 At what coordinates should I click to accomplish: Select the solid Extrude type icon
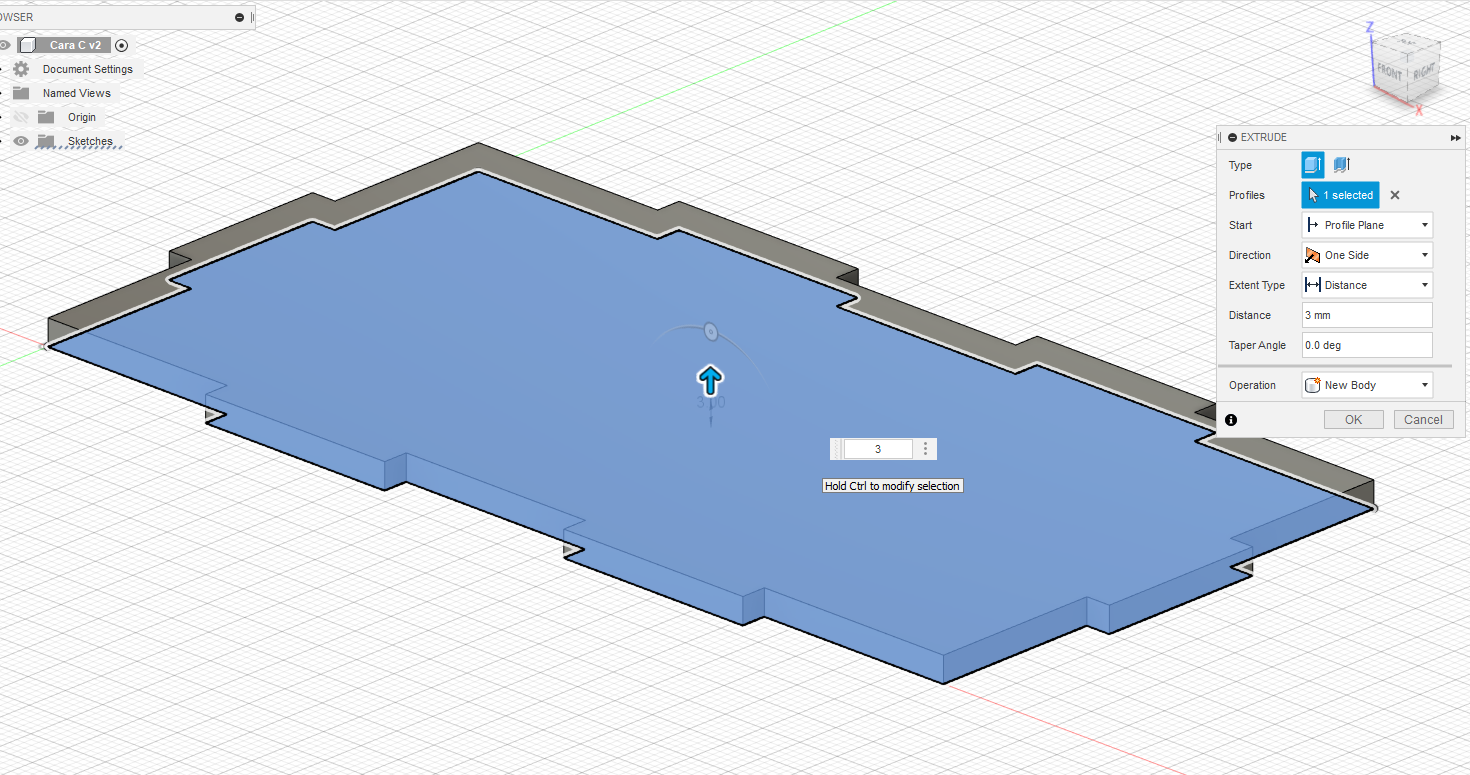pos(1312,164)
